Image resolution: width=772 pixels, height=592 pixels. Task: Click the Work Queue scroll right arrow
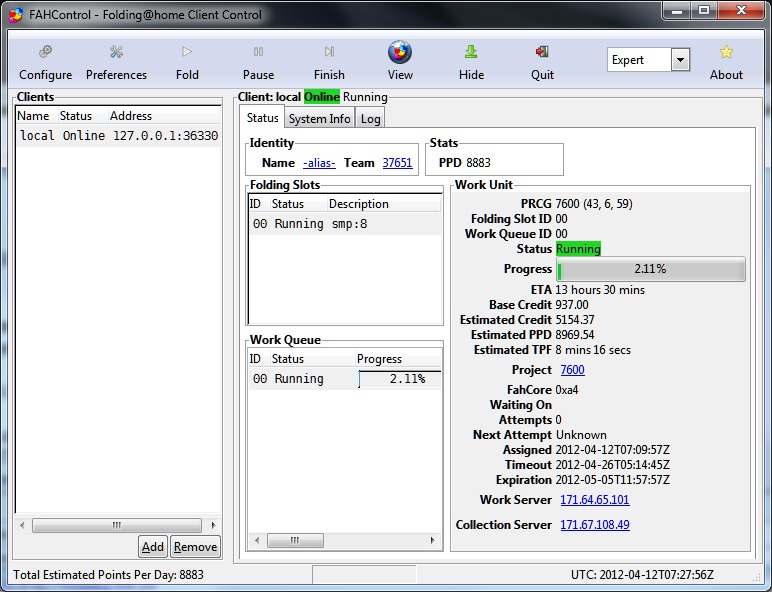[432, 540]
